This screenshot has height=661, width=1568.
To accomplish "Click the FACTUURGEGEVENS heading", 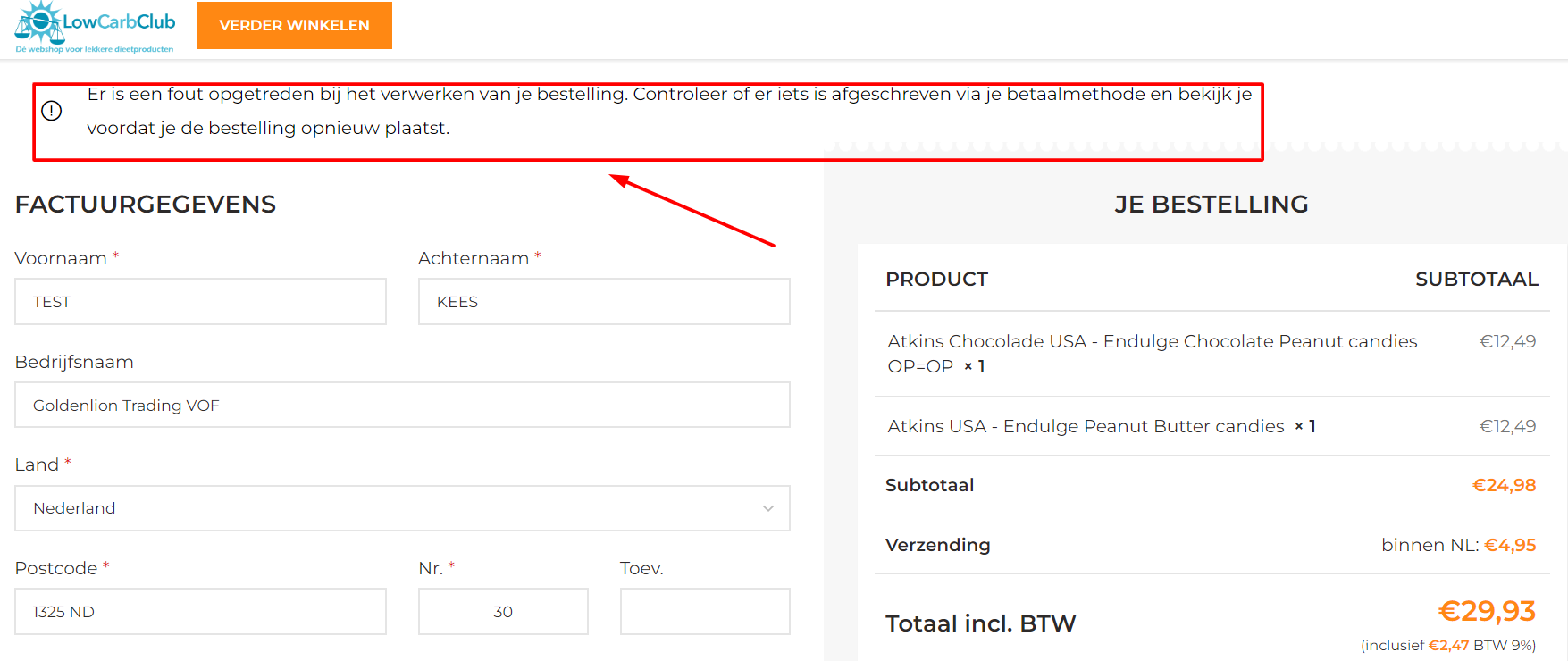I will (146, 205).
